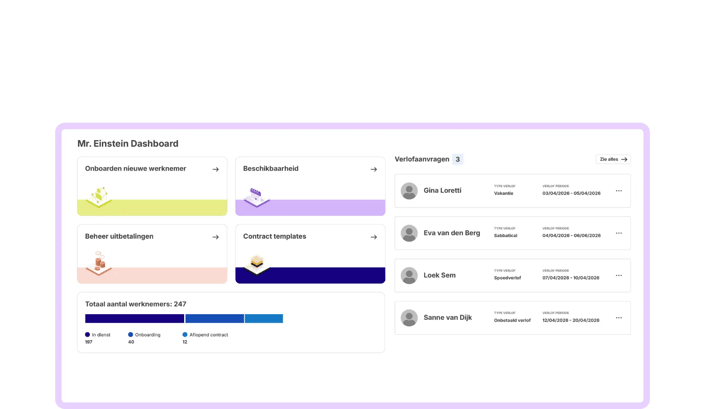Open the Onboarden nieuwe werknemer arrow
Image resolution: width=705 pixels, height=409 pixels.
pos(215,169)
